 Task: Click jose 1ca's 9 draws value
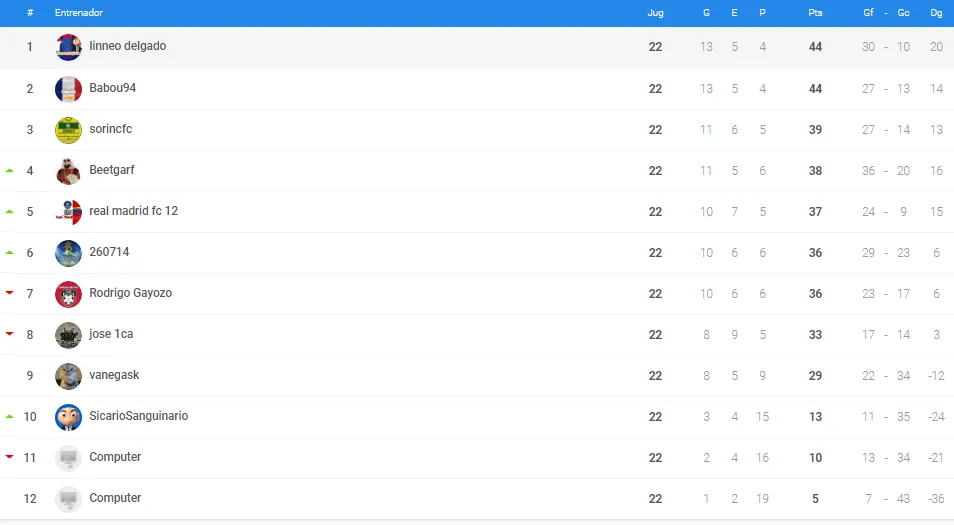pyautogui.click(x=734, y=335)
